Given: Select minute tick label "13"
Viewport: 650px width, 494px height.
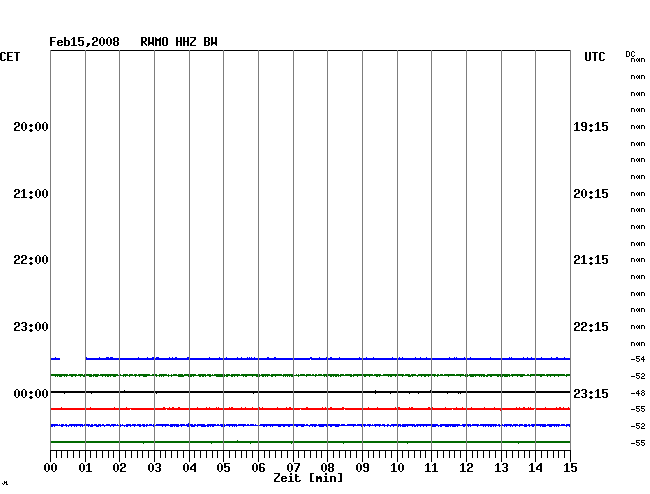Looking at the screenshot, I should pos(501,468).
